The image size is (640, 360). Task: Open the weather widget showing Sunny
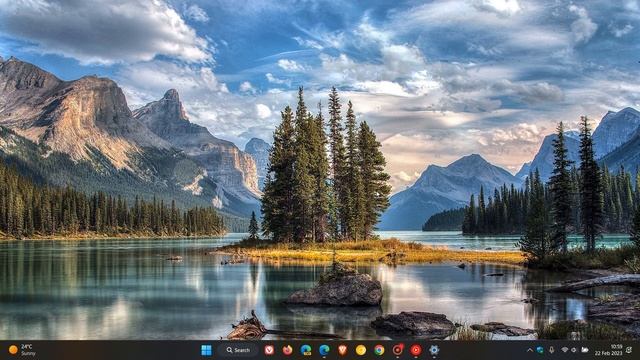pos(22,350)
